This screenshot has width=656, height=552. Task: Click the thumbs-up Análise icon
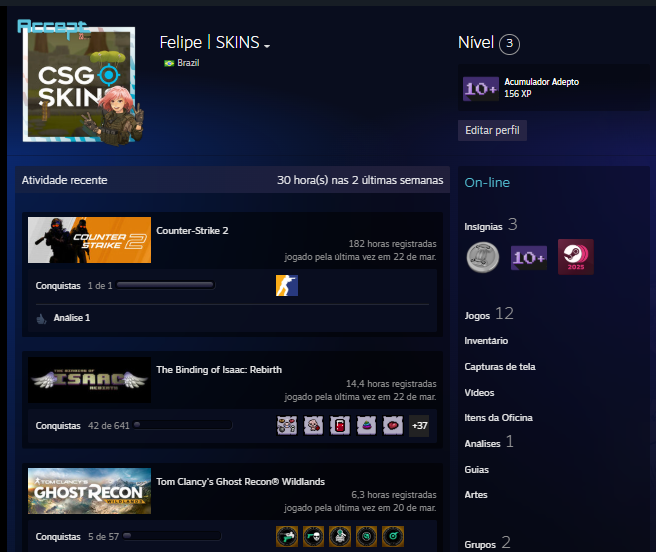41,319
